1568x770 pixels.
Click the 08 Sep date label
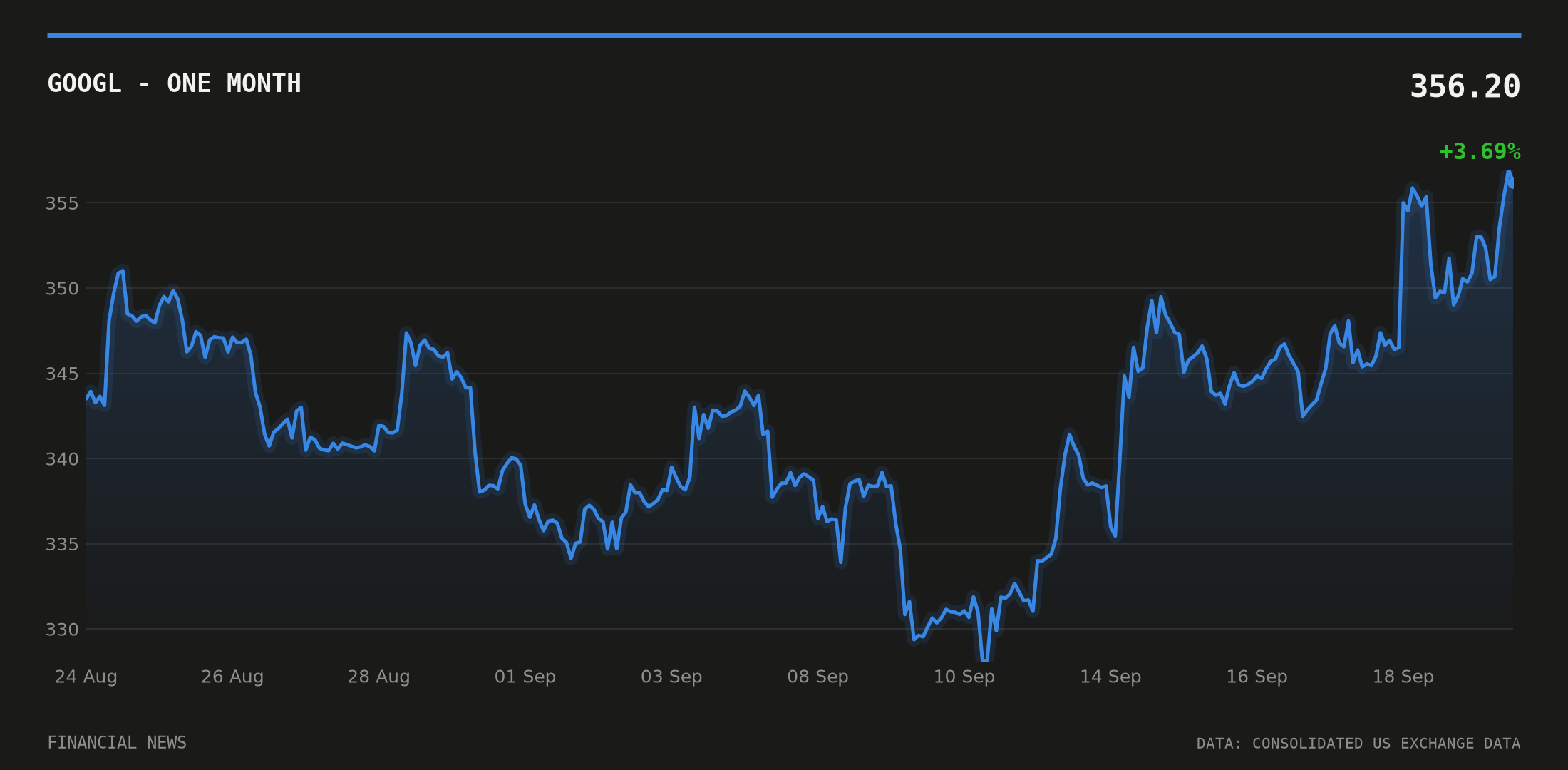[817, 677]
